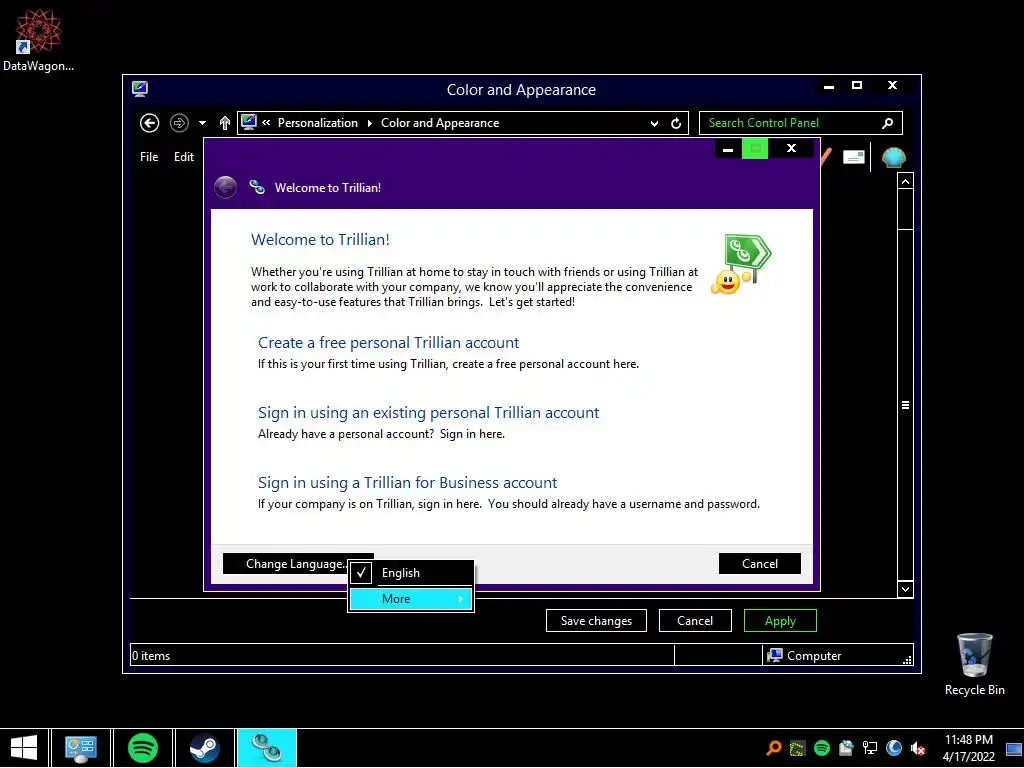The width and height of the screenshot is (1024, 768).
Task: Click the envelope icon in Control Panel toolbar
Action: pyautogui.click(x=854, y=157)
